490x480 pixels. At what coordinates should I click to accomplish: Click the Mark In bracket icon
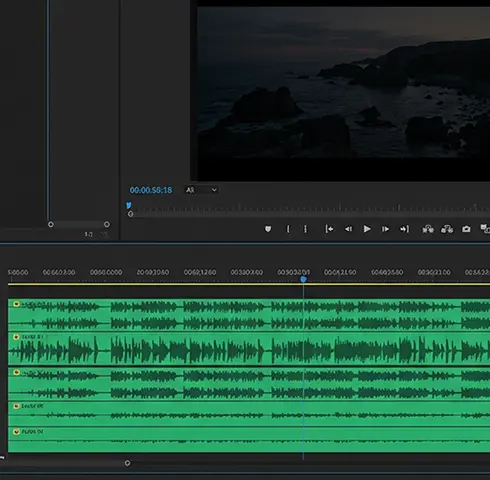(x=288, y=229)
